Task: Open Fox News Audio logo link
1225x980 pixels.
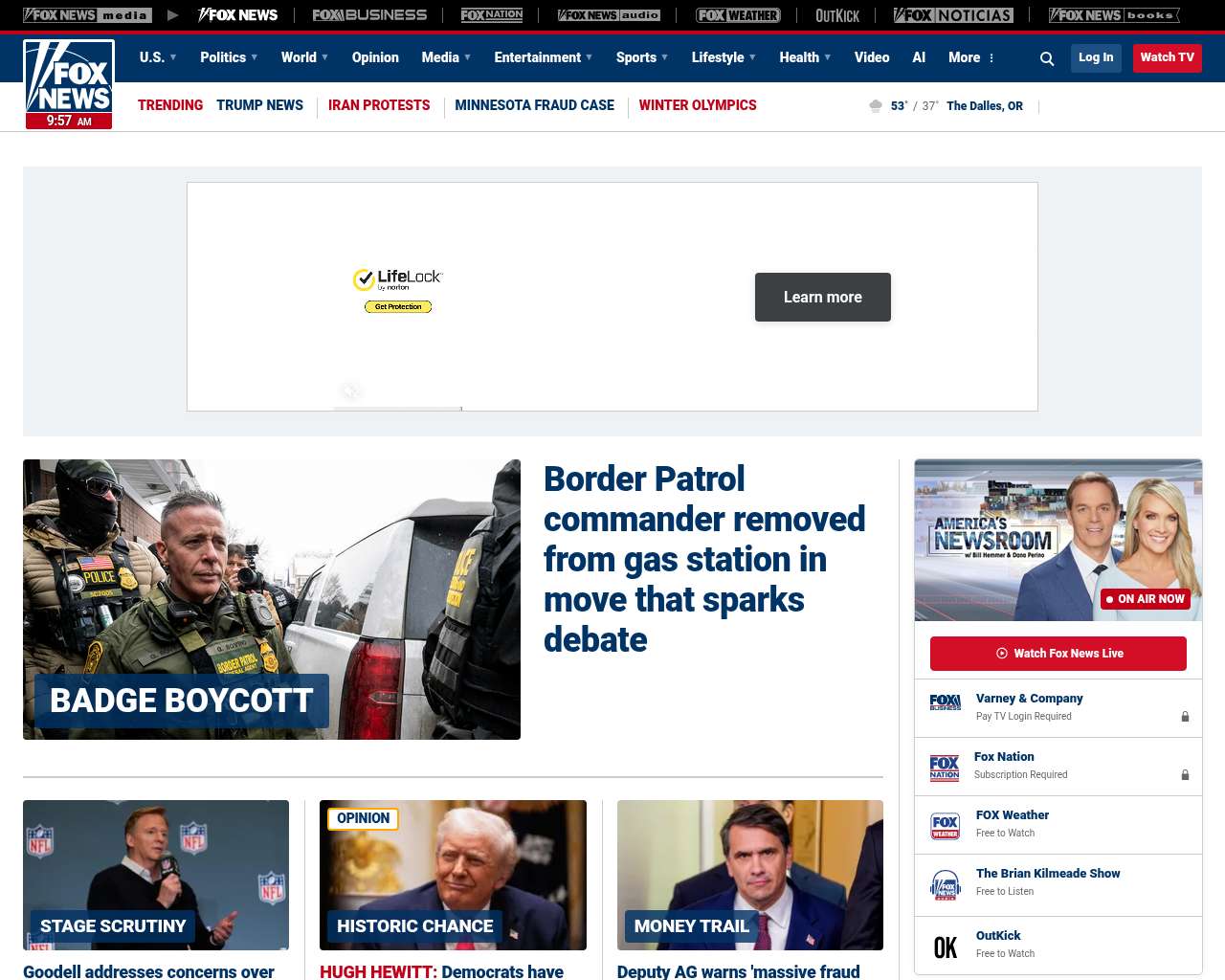Action: click(x=609, y=15)
